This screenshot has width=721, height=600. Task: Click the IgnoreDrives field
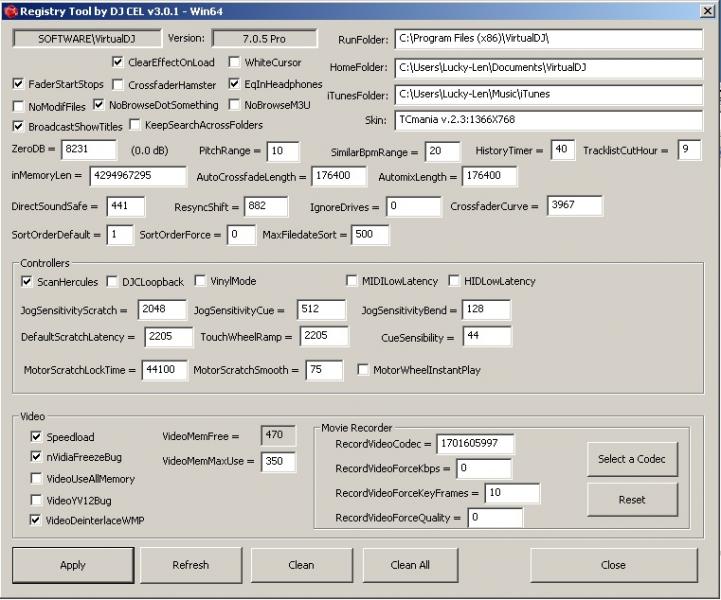click(x=413, y=206)
